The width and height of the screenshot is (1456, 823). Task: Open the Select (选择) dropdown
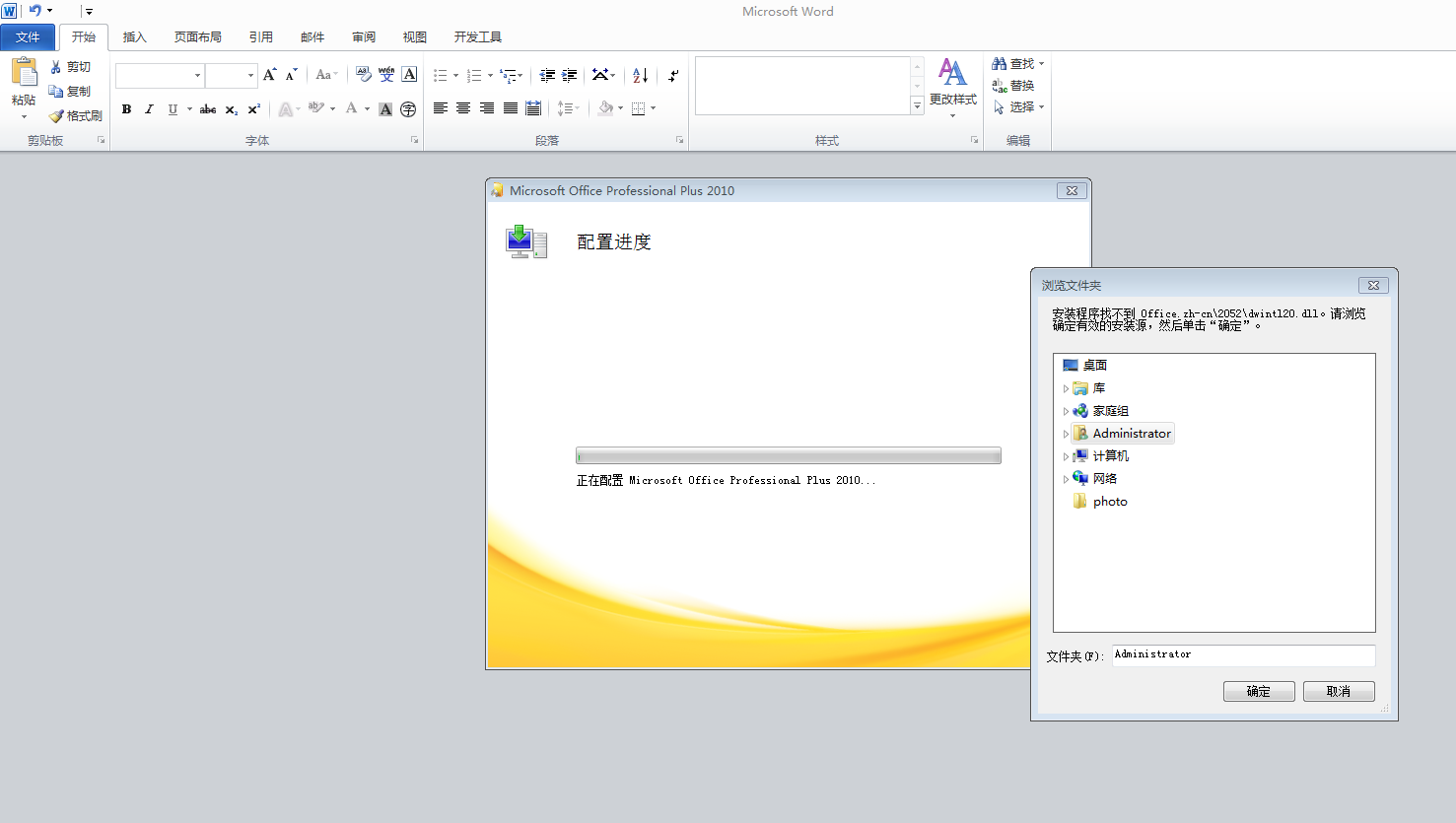(1018, 107)
